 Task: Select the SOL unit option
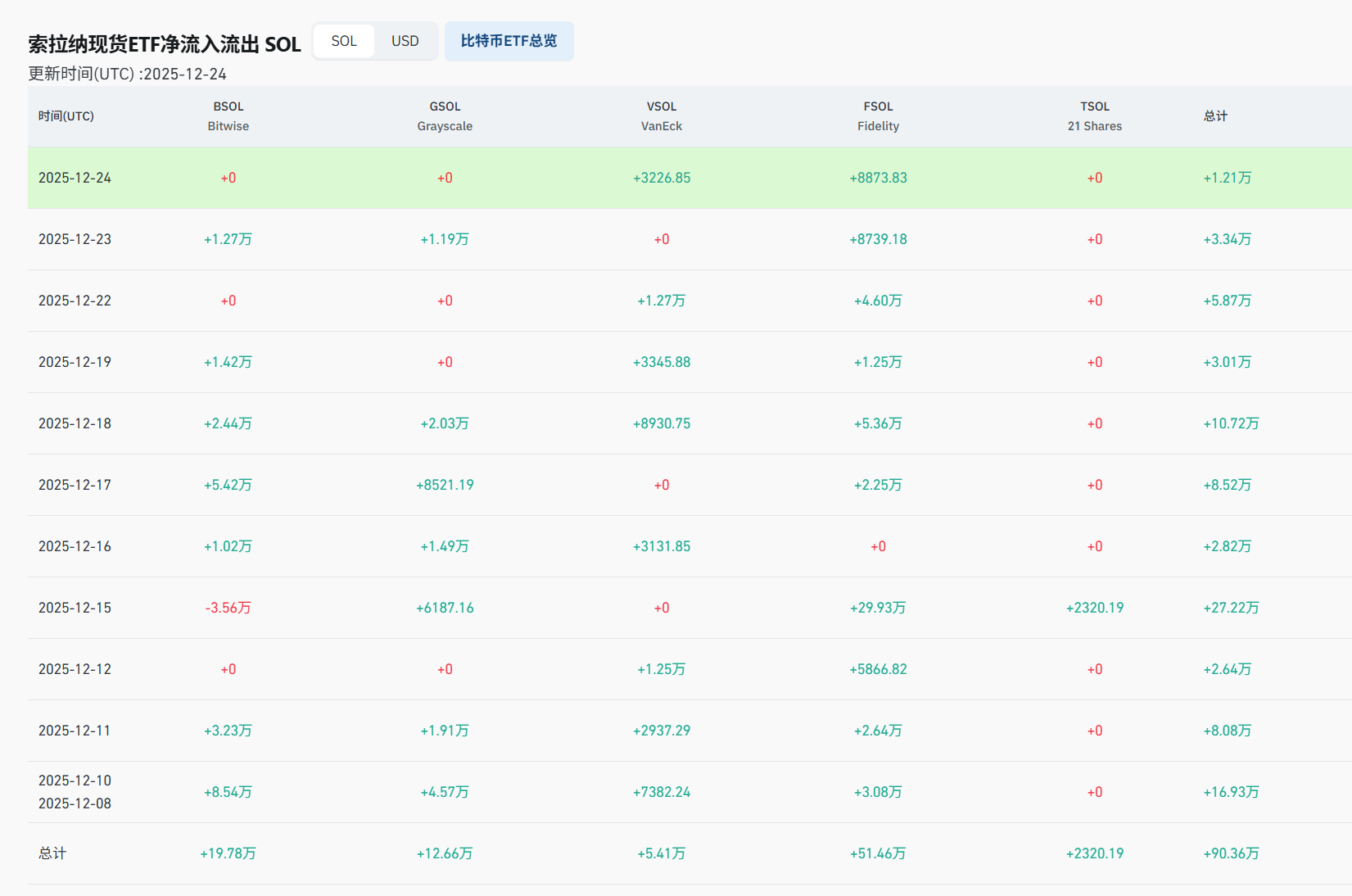[x=344, y=41]
